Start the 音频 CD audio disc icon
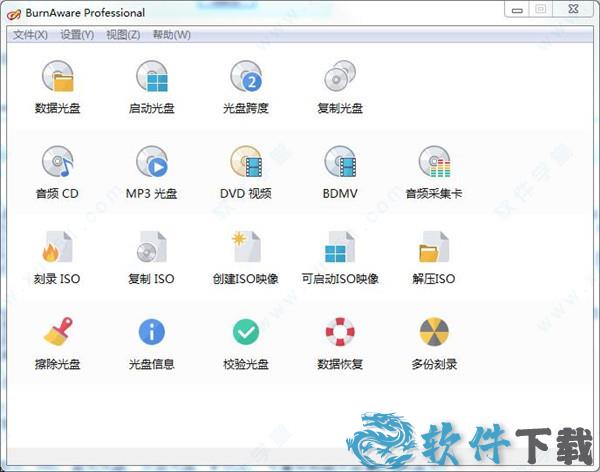The height and width of the screenshot is (472, 600). coord(58,161)
